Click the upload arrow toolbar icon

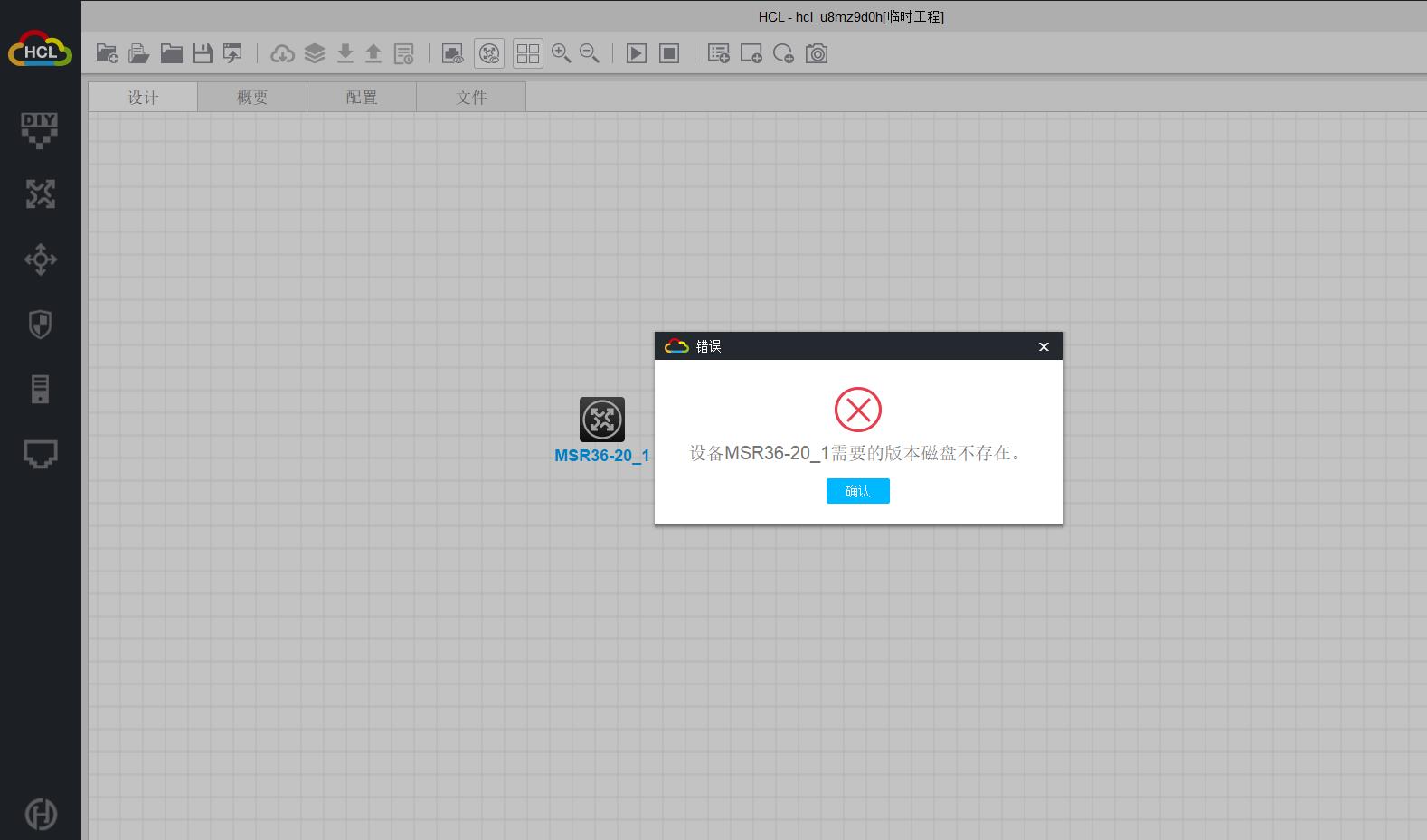[373, 54]
